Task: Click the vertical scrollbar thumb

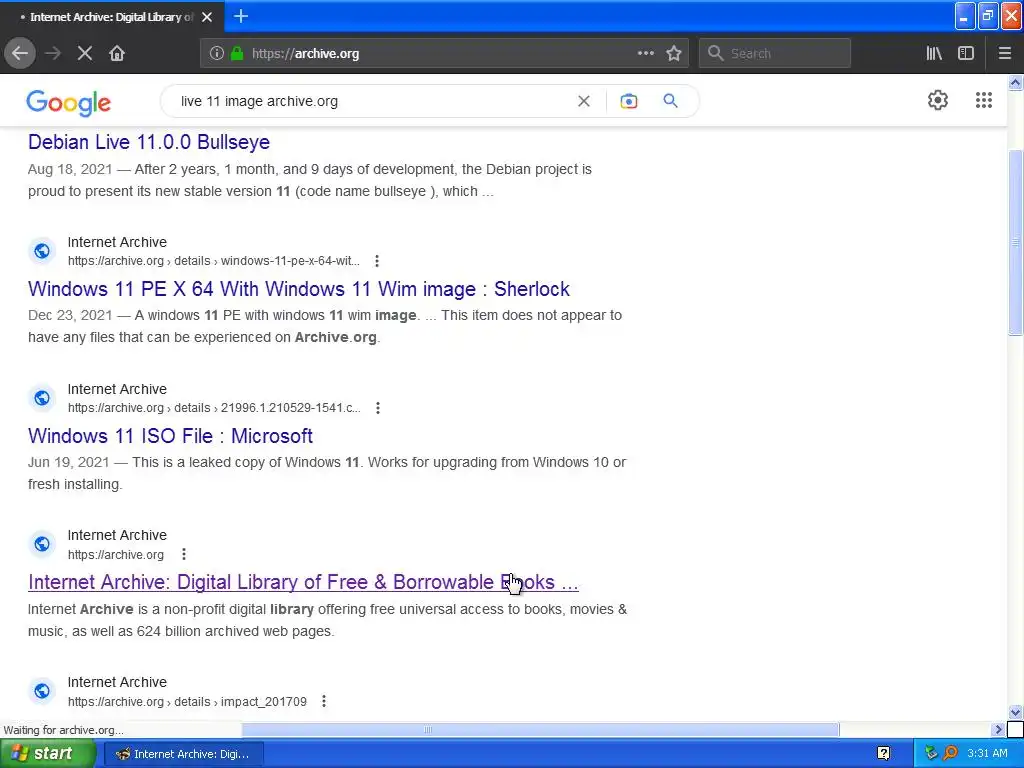Action: coord(1015,242)
